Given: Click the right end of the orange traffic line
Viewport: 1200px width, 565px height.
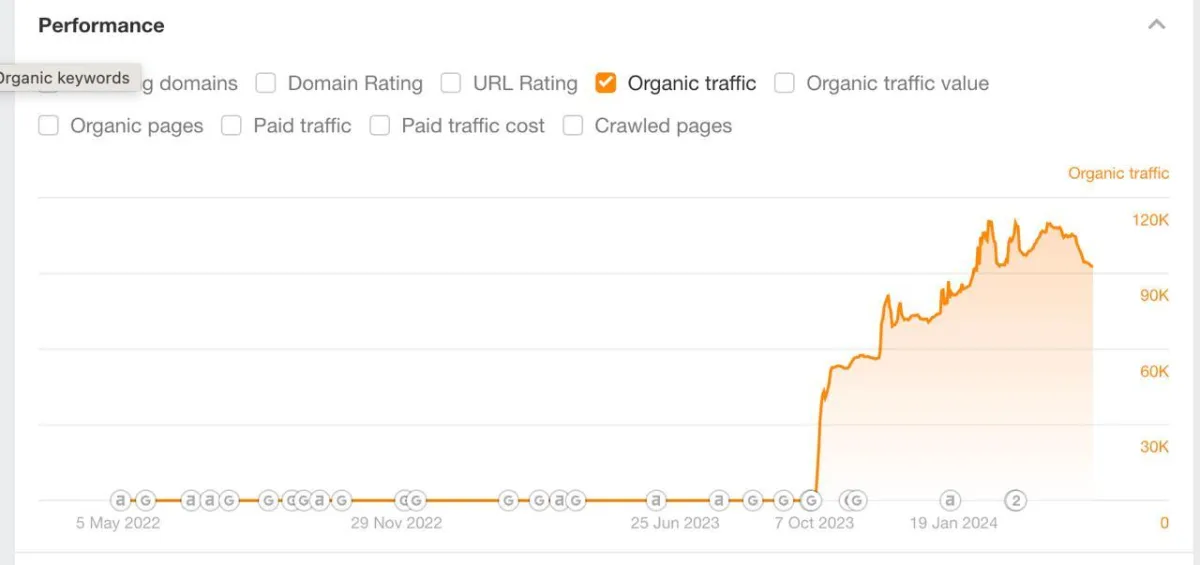Looking at the screenshot, I should [1092, 267].
